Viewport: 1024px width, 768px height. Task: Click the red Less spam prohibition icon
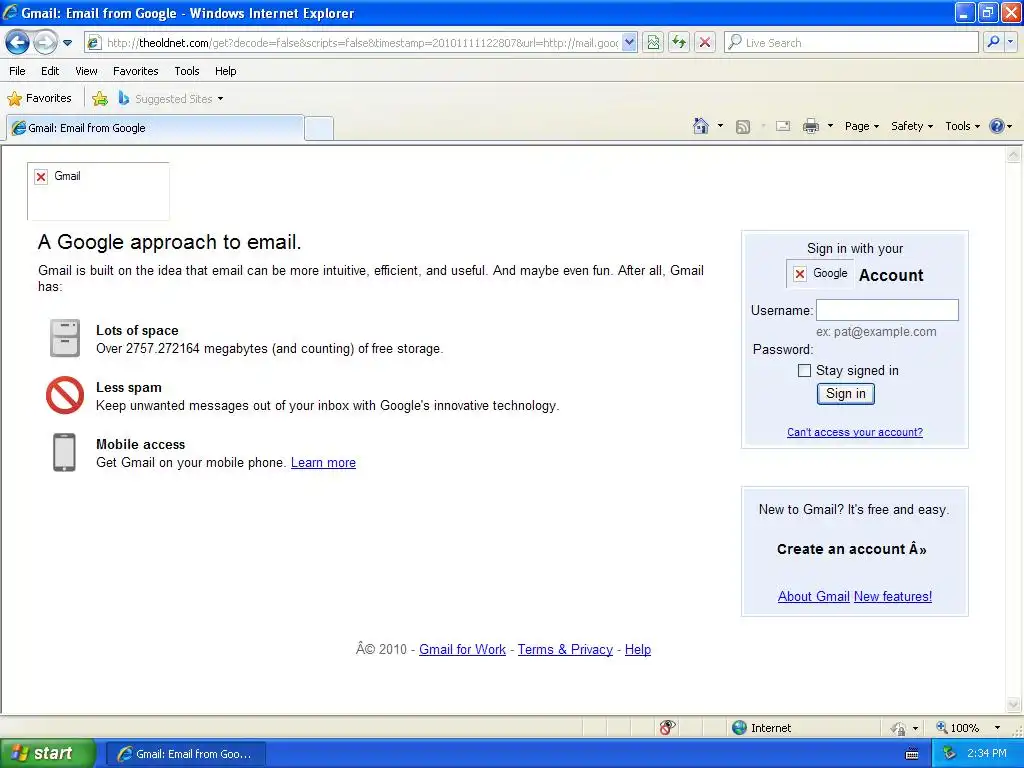[65, 395]
